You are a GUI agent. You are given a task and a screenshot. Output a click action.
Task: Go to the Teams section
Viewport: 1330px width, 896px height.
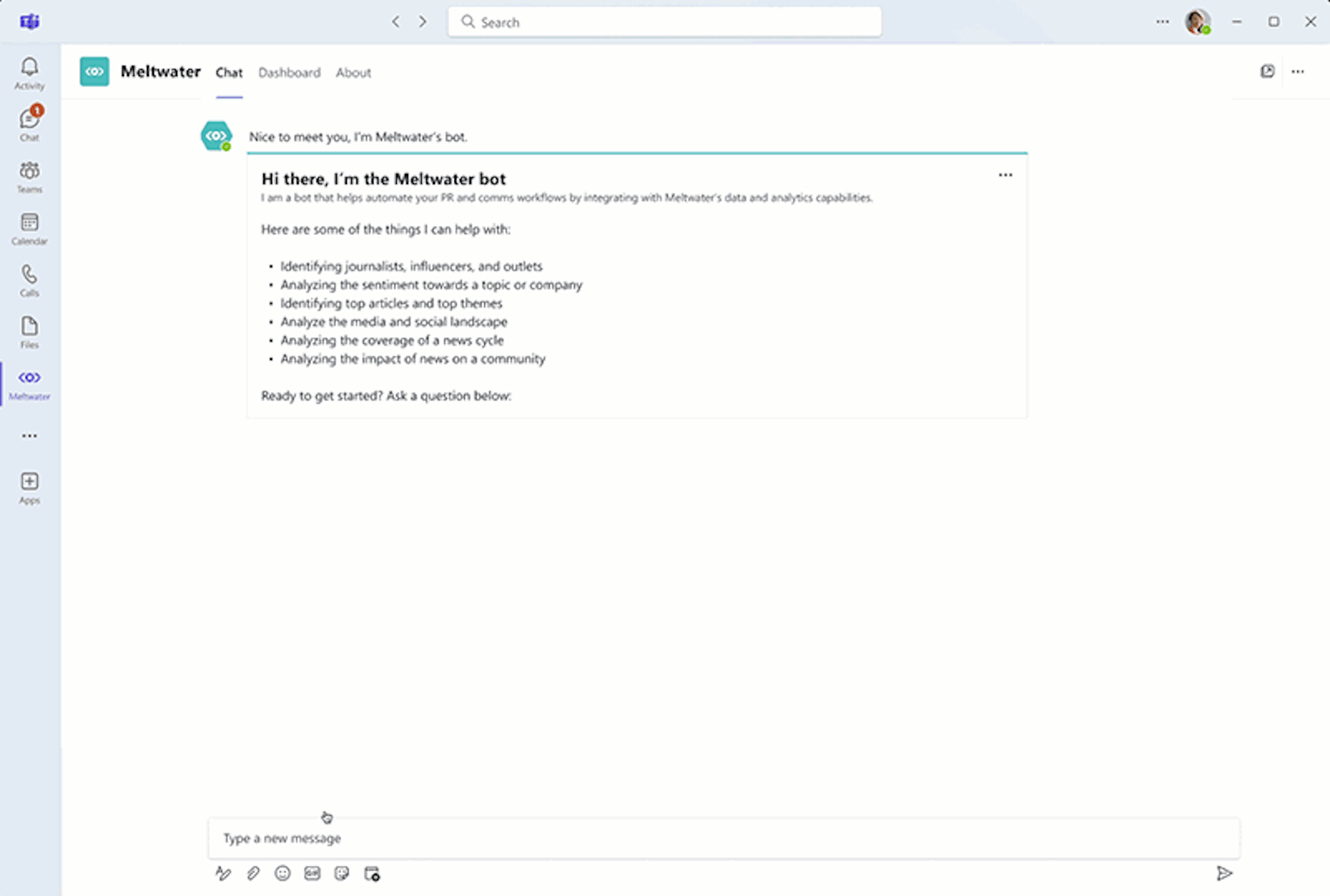tap(29, 176)
